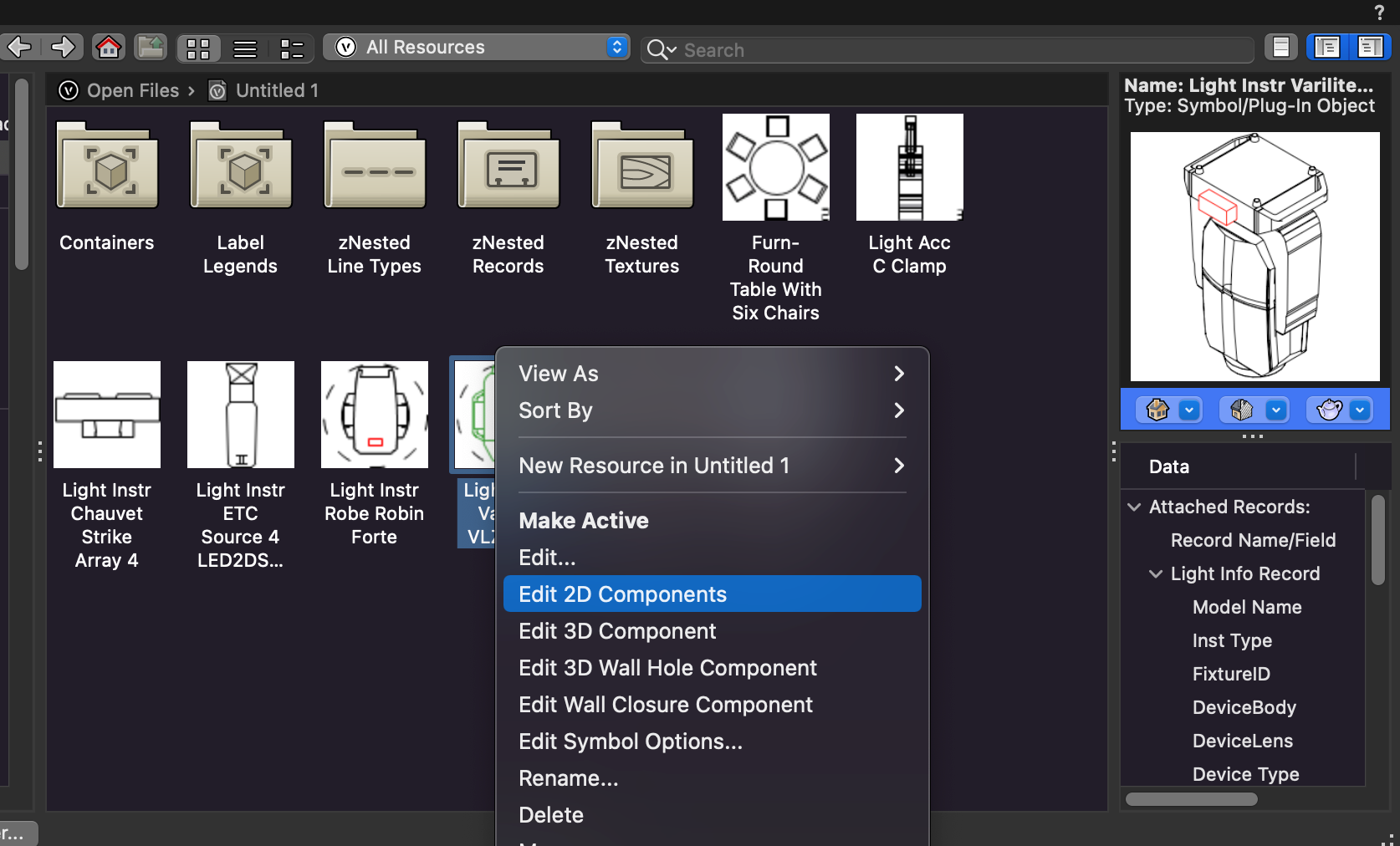Click the preview render mode teapot icon
1400x846 pixels.
[x=1329, y=410]
